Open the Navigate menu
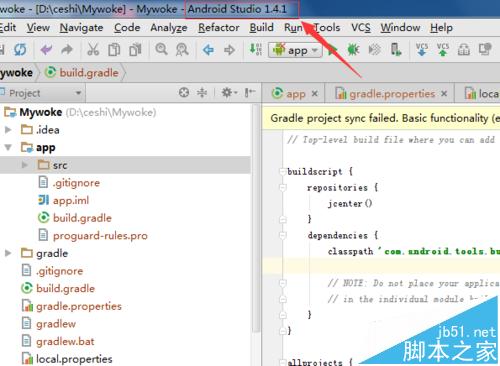Screen dimensions: 500x366 81,28
